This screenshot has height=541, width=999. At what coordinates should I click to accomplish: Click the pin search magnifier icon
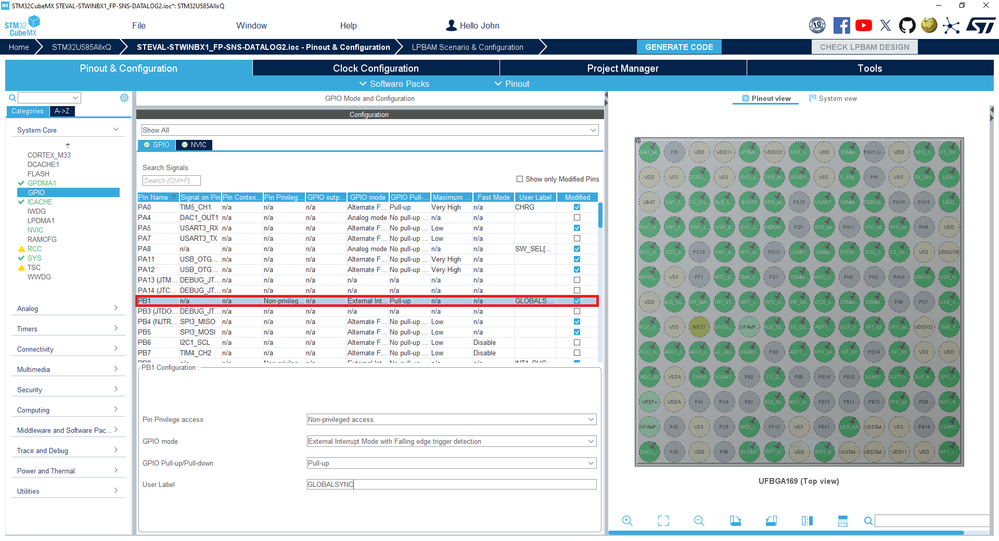coord(868,521)
